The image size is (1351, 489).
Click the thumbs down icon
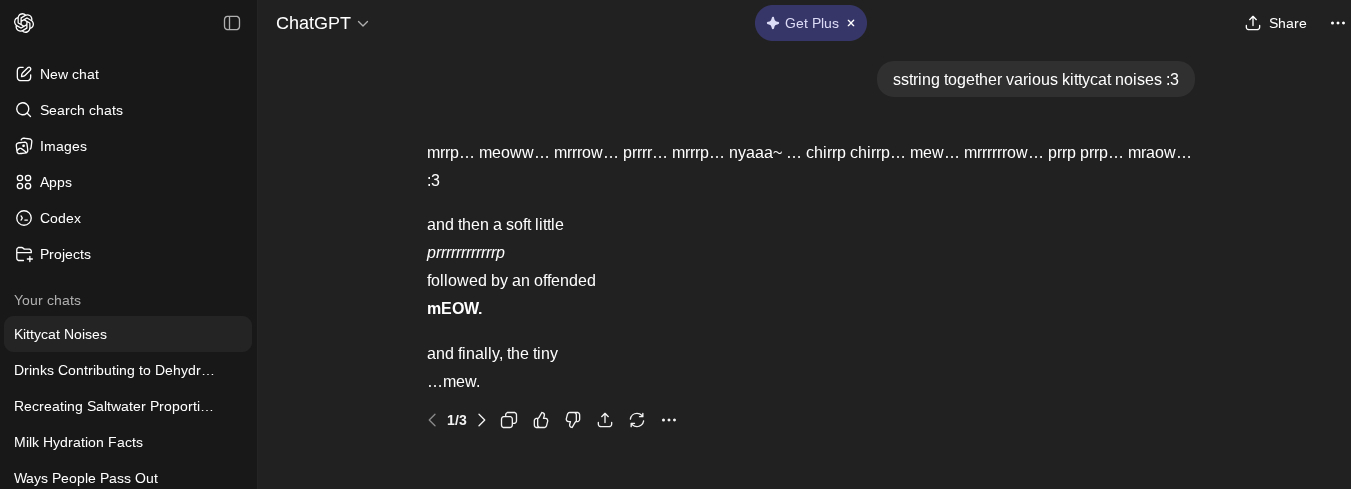pyautogui.click(x=573, y=420)
